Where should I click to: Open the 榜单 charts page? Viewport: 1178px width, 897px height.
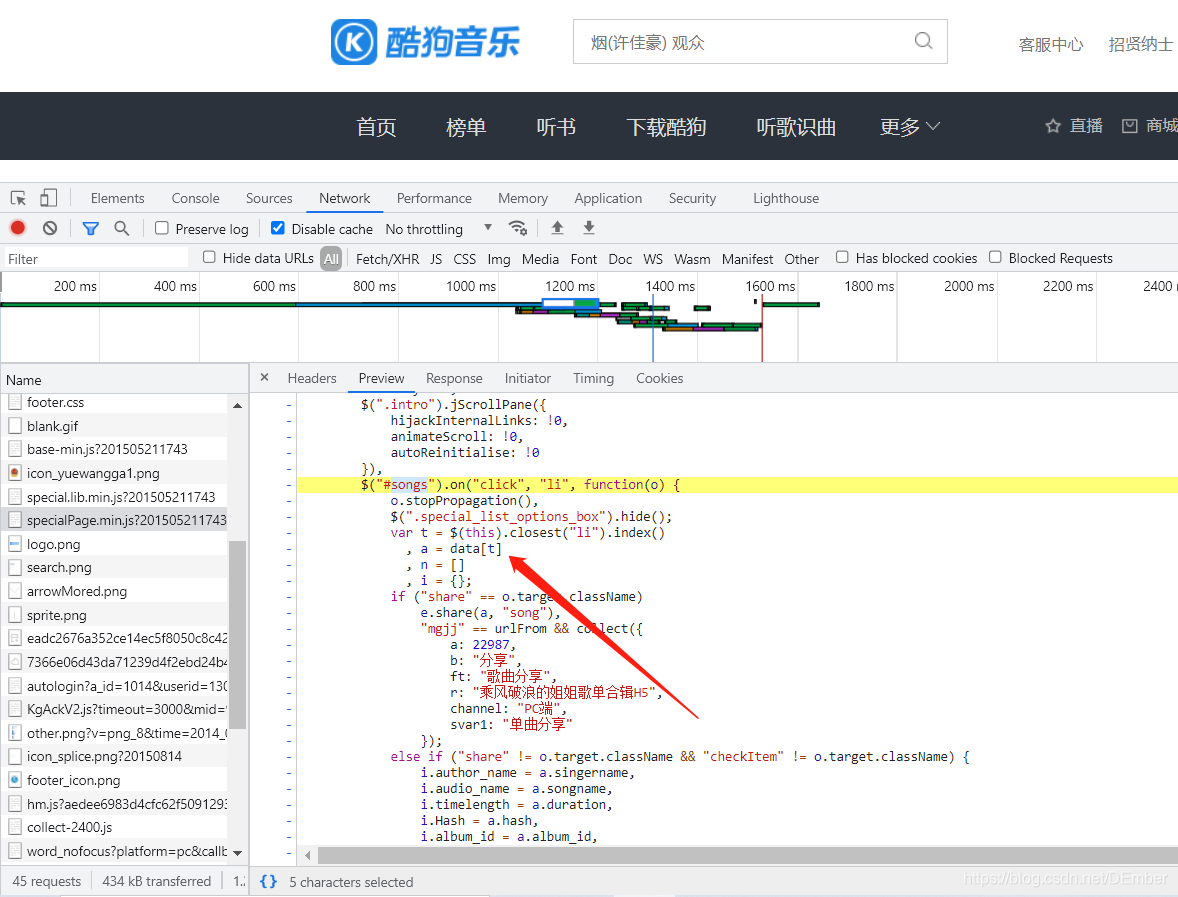tap(466, 126)
